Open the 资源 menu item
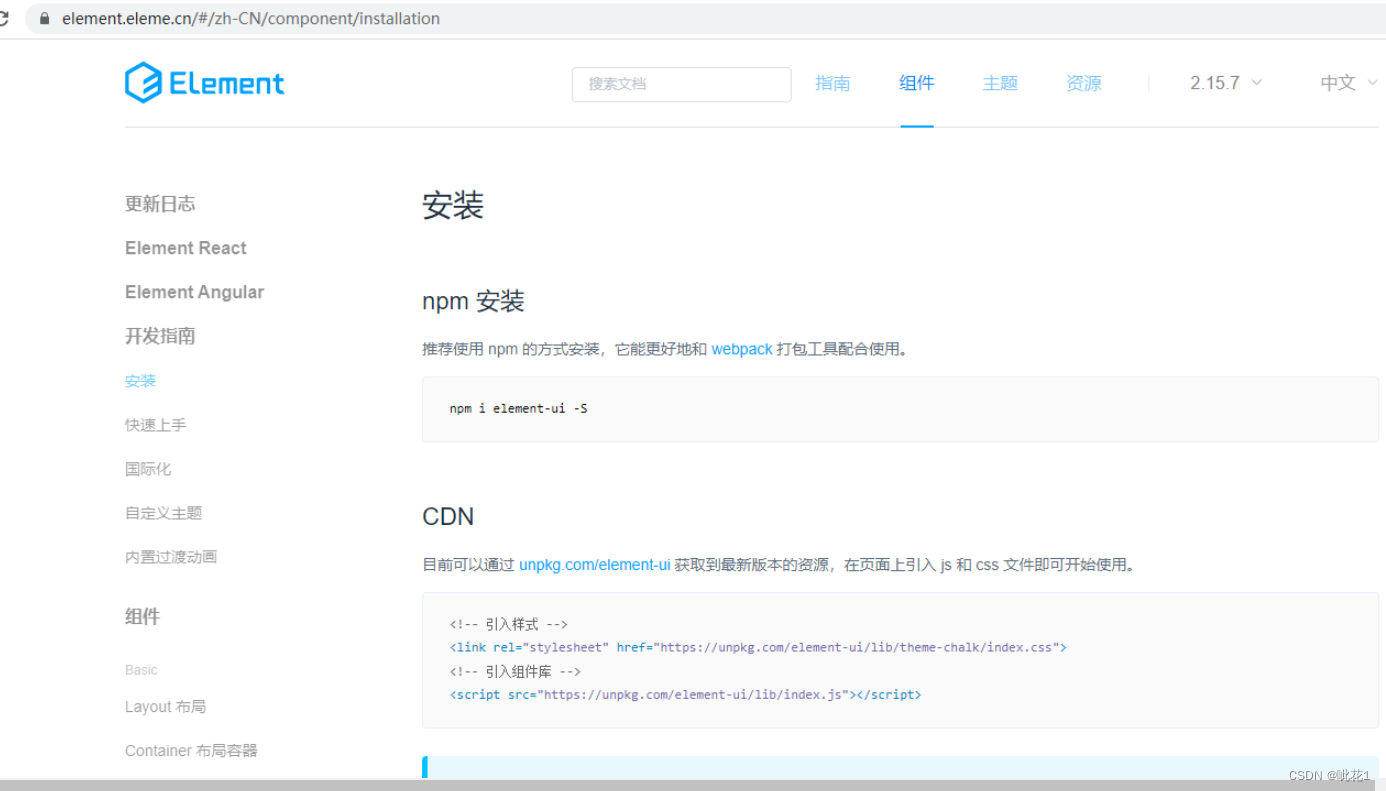1386x791 pixels. pyautogui.click(x=1083, y=83)
